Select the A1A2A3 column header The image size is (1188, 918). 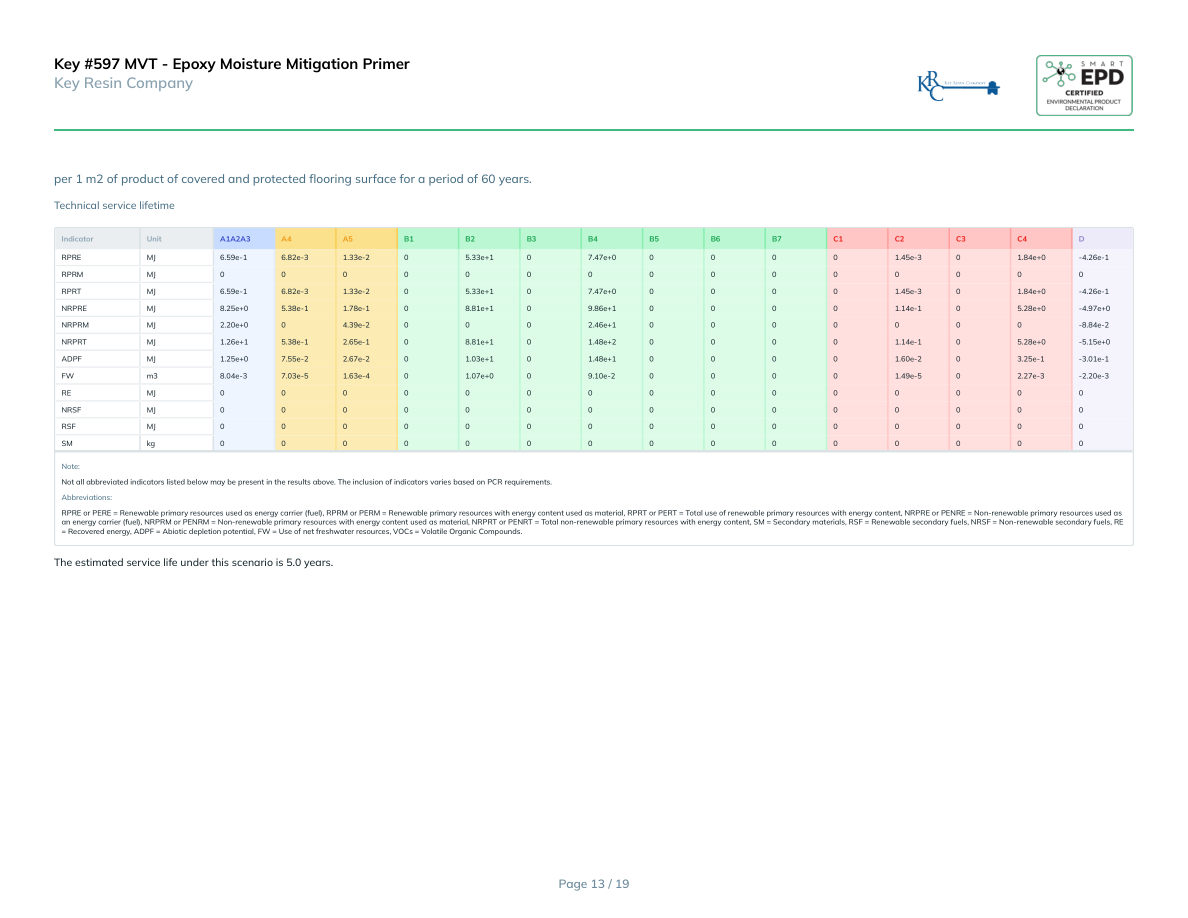click(x=234, y=239)
